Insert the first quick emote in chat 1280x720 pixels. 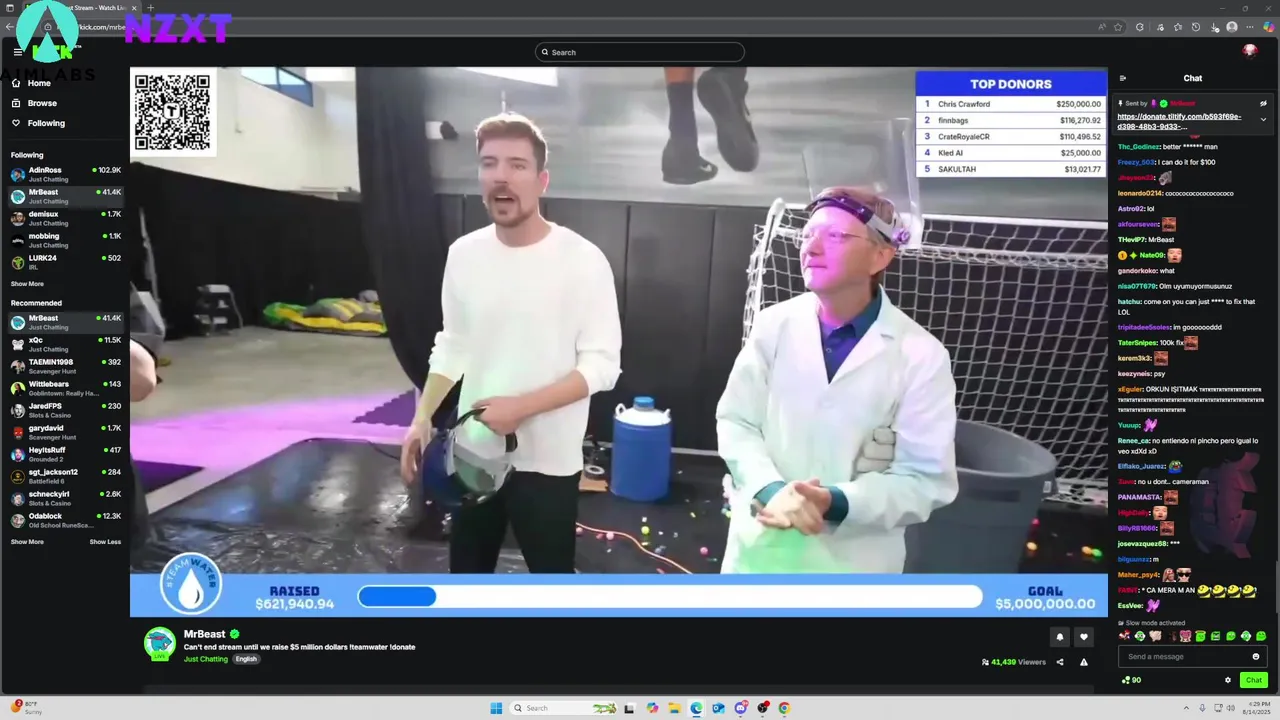[1125, 636]
